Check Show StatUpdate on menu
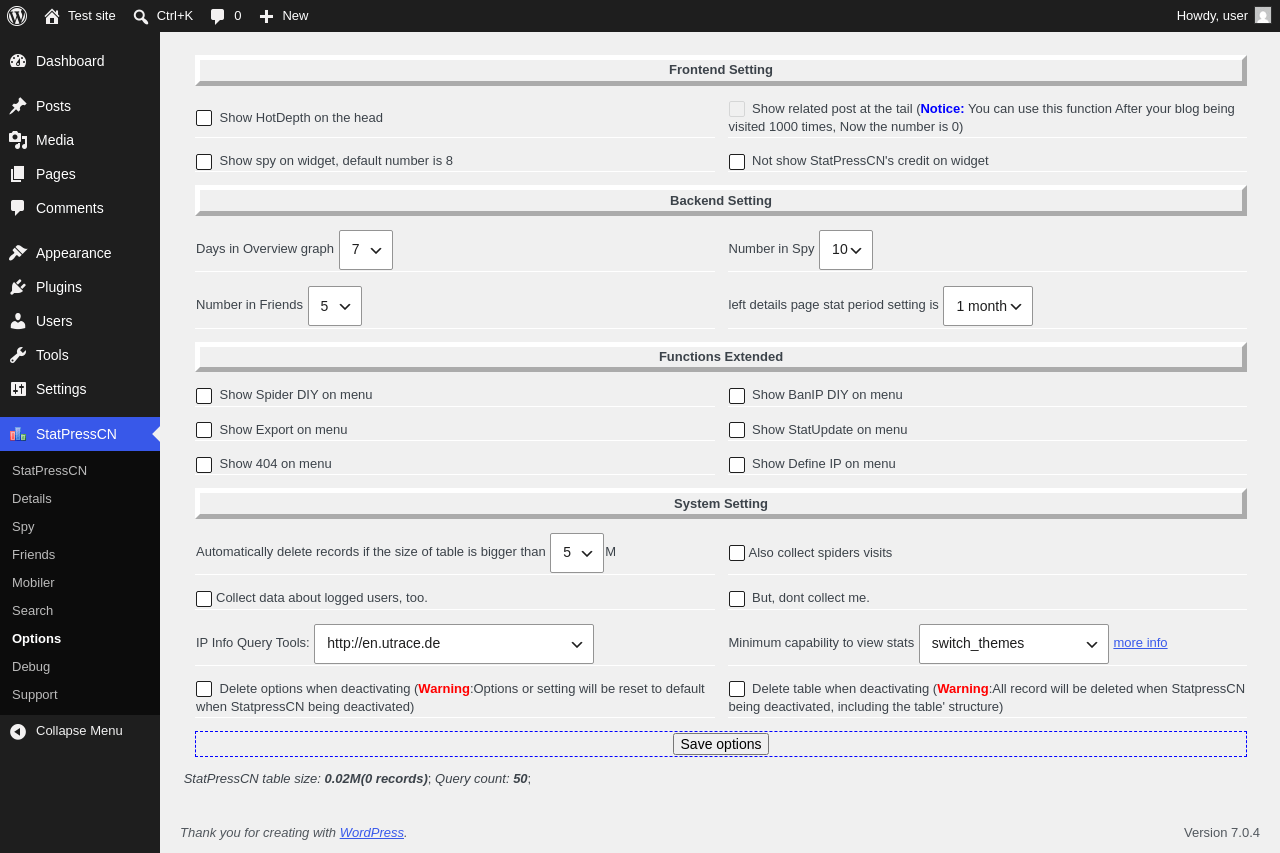The width and height of the screenshot is (1280, 853). click(737, 430)
